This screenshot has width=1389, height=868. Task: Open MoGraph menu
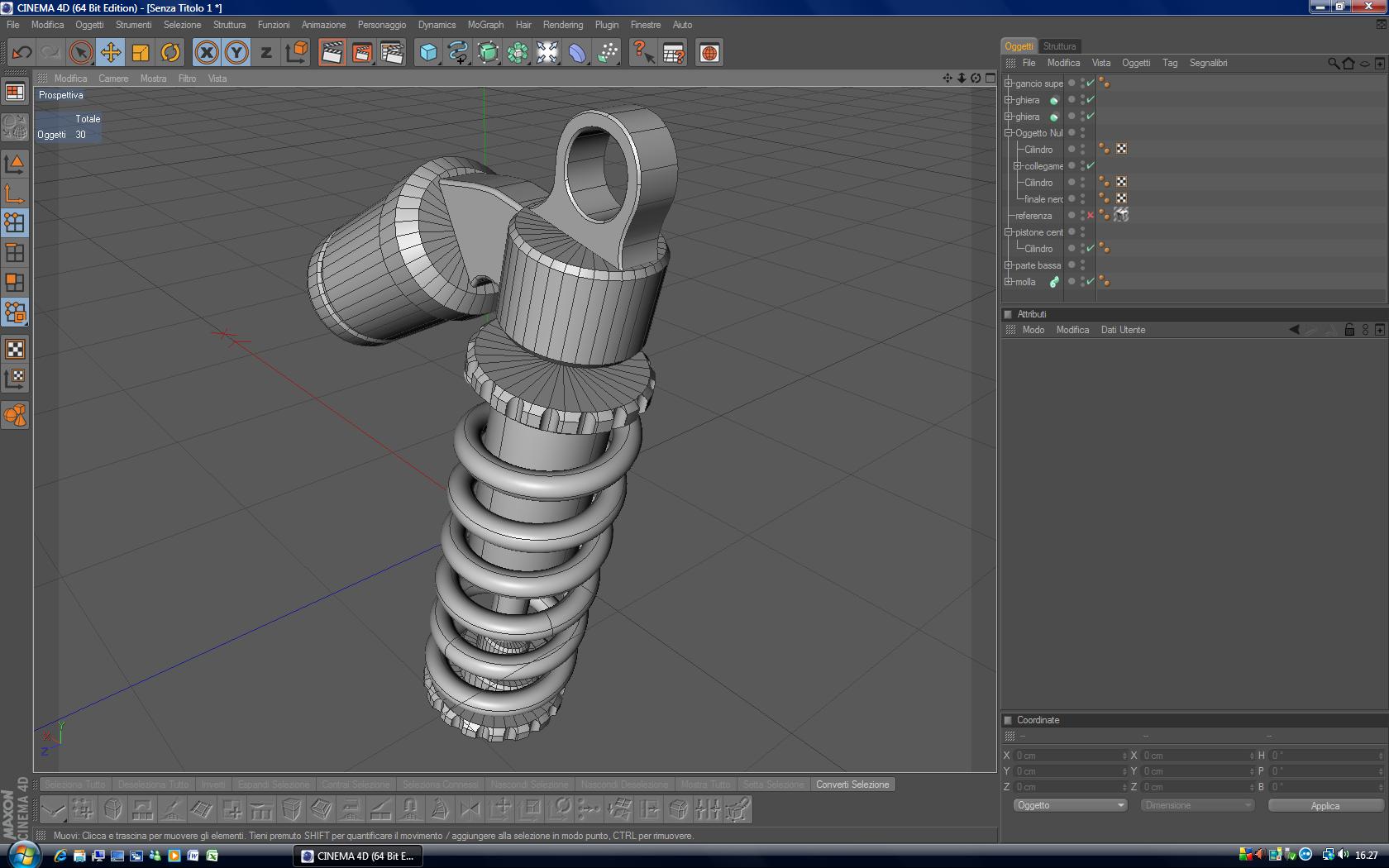coord(485,25)
